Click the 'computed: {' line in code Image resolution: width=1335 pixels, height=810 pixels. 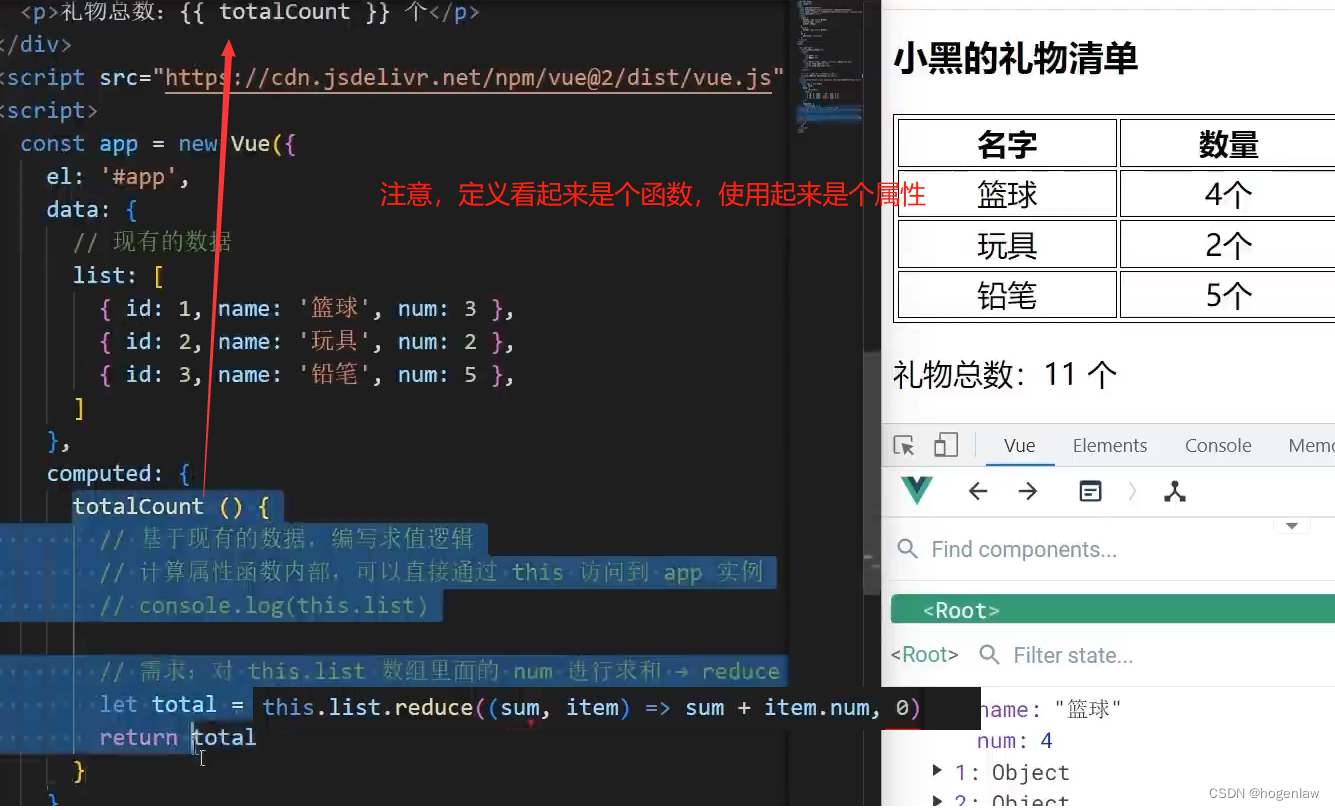click(118, 473)
